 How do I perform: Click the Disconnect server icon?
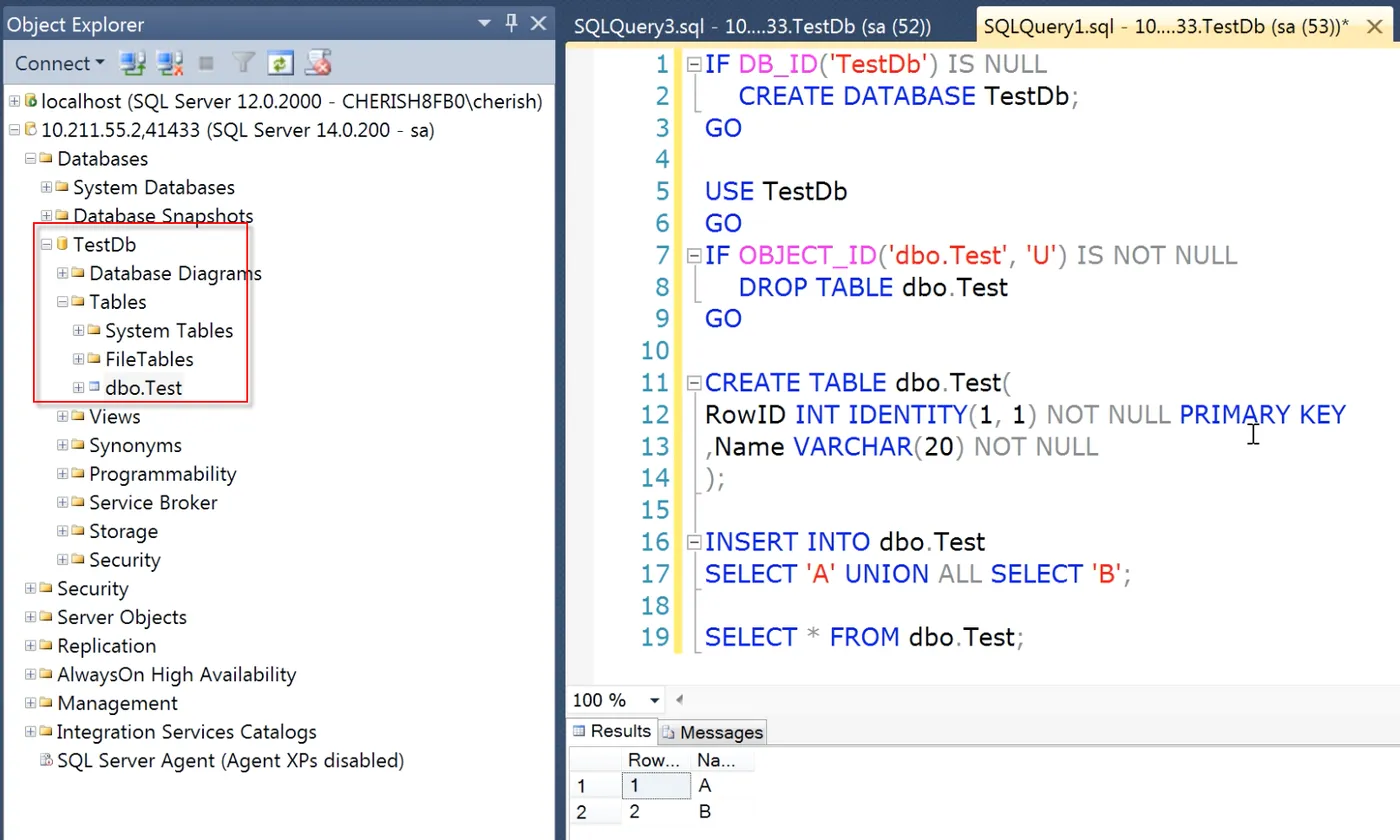click(x=171, y=64)
